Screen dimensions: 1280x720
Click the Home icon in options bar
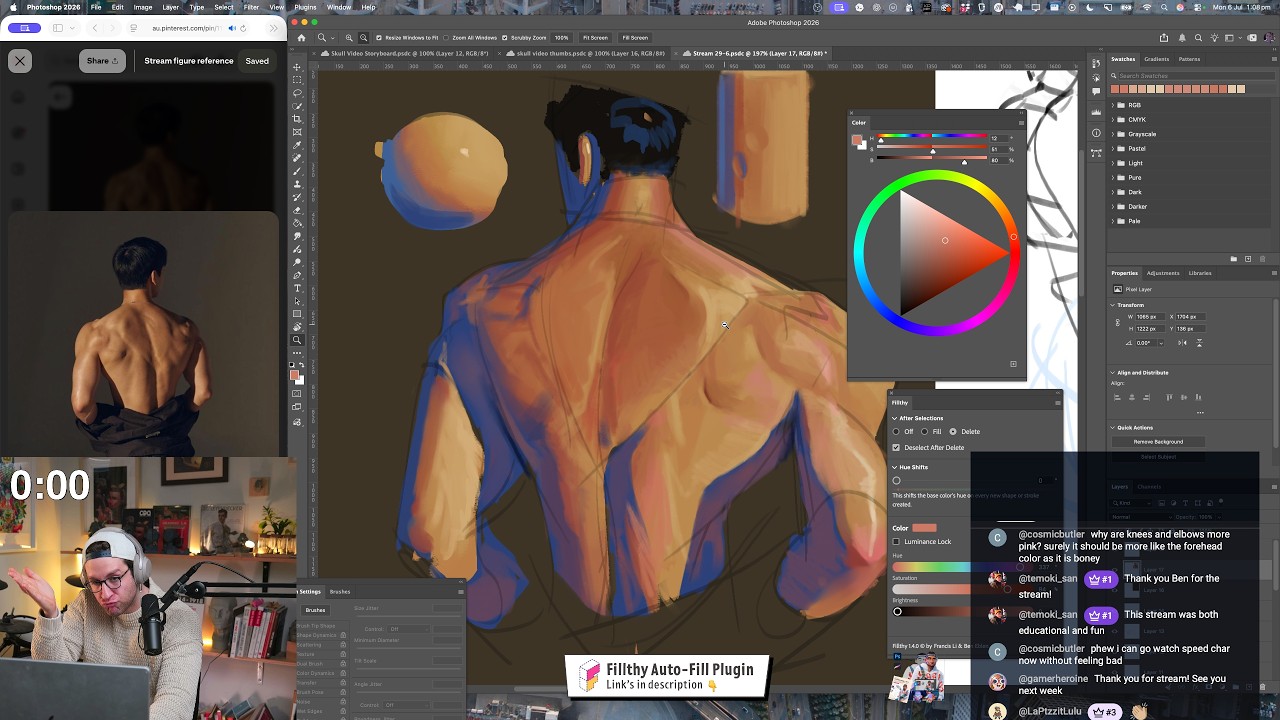click(x=301, y=38)
